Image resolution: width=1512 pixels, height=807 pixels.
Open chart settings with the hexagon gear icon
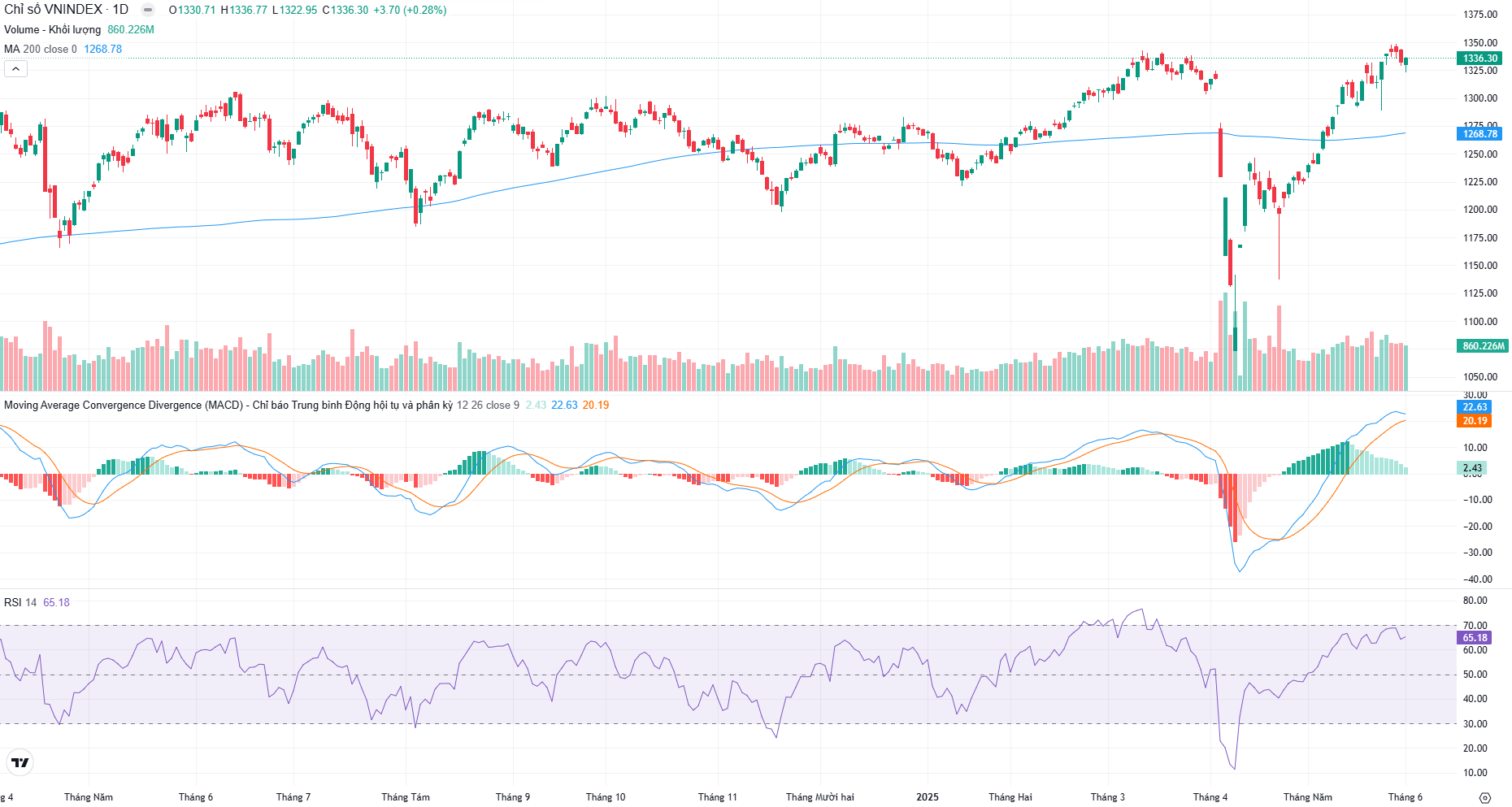tap(1484, 797)
